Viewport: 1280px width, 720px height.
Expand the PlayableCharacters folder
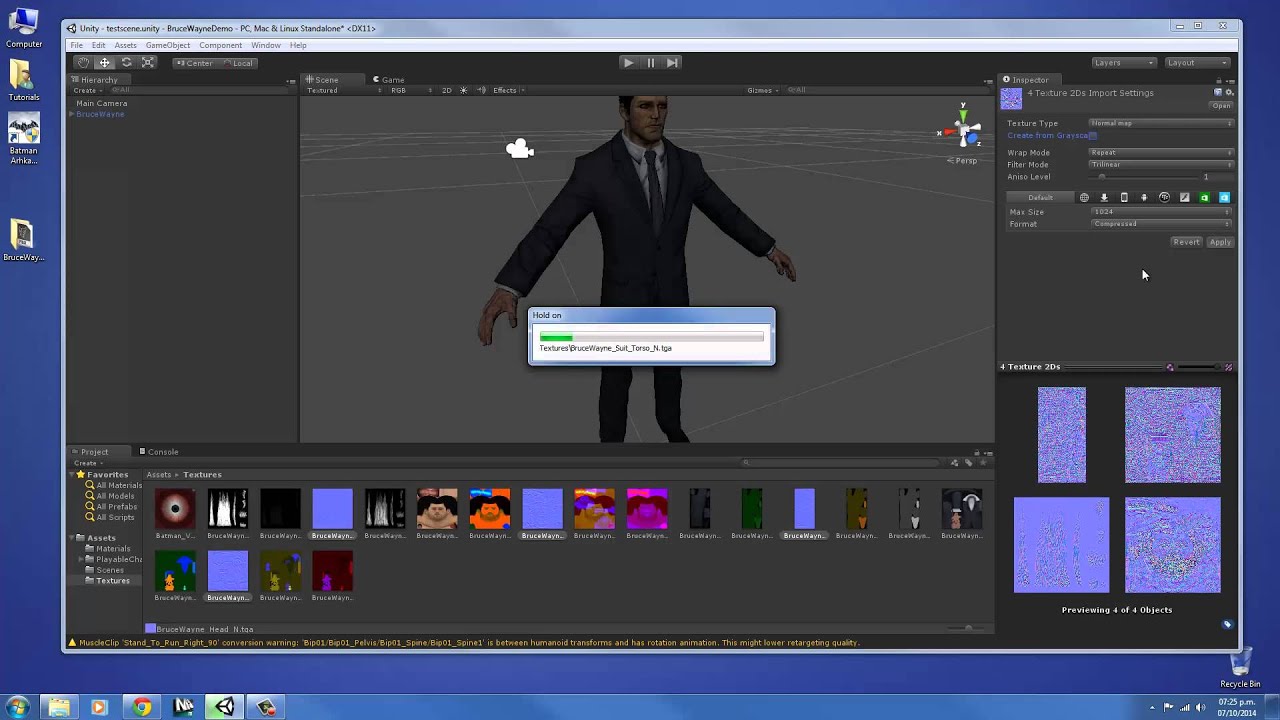coord(82,560)
